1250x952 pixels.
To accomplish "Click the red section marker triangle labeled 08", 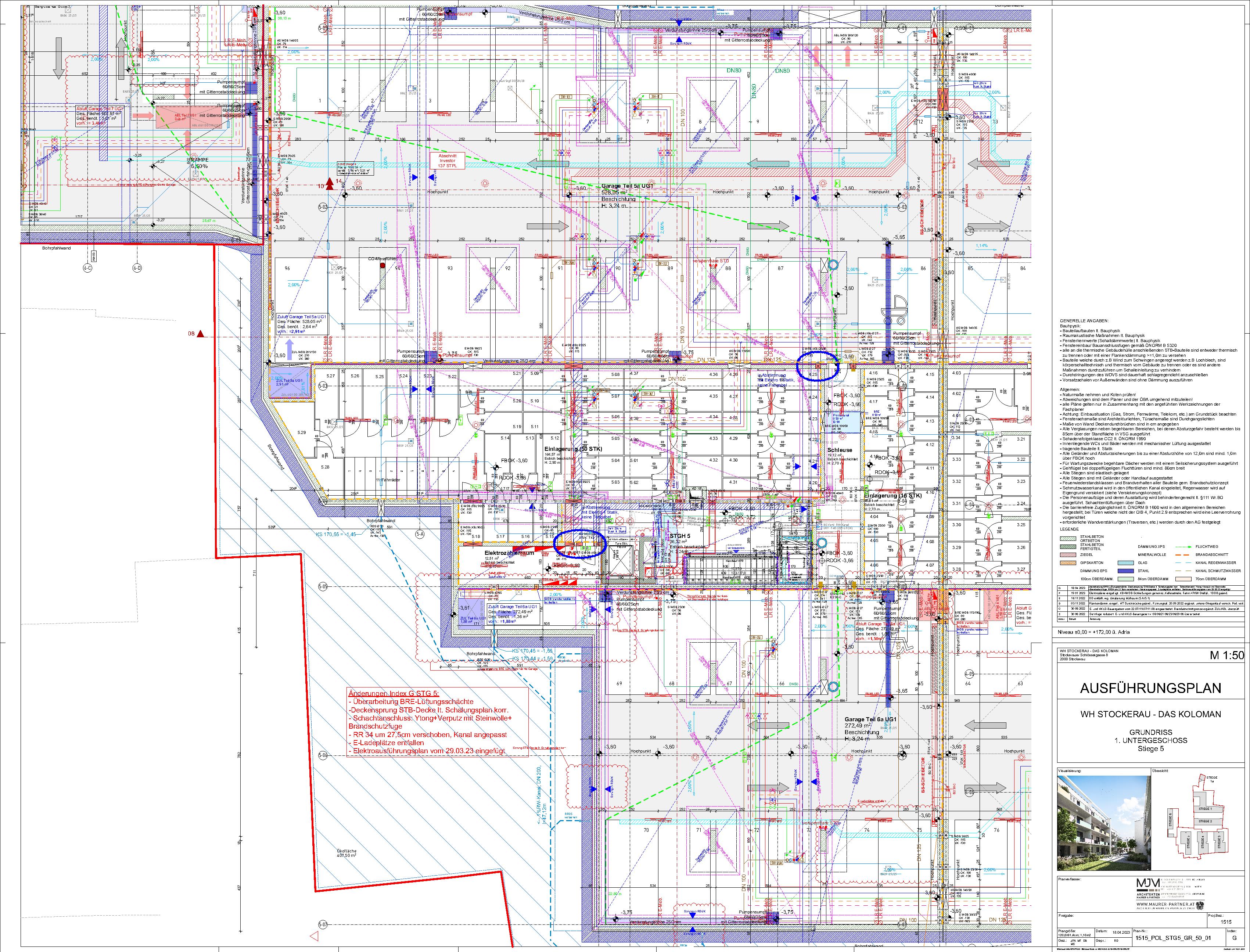I will (200, 334).
